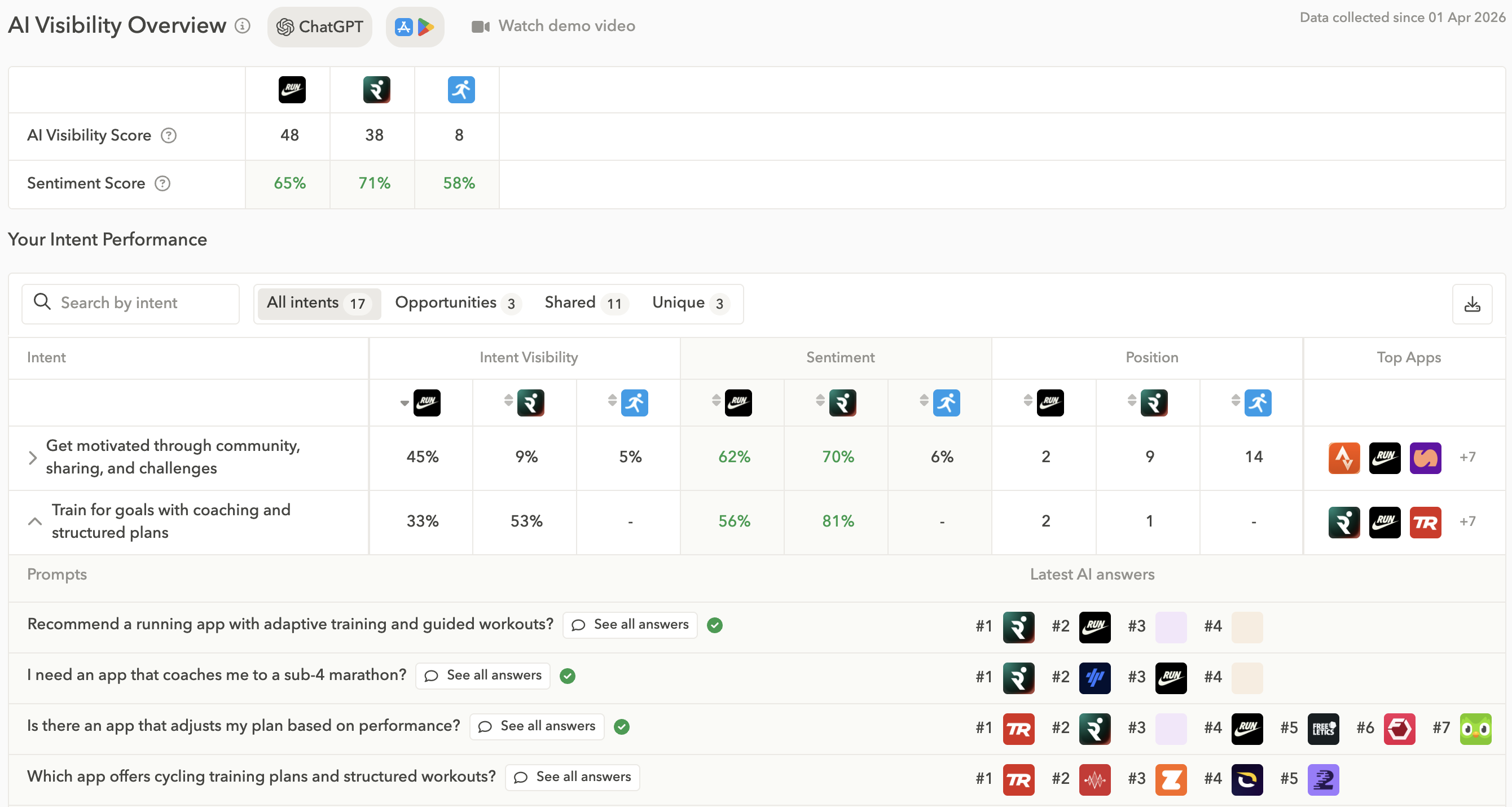Click the position 14 cell in Get motivated row

[1254, 457]
